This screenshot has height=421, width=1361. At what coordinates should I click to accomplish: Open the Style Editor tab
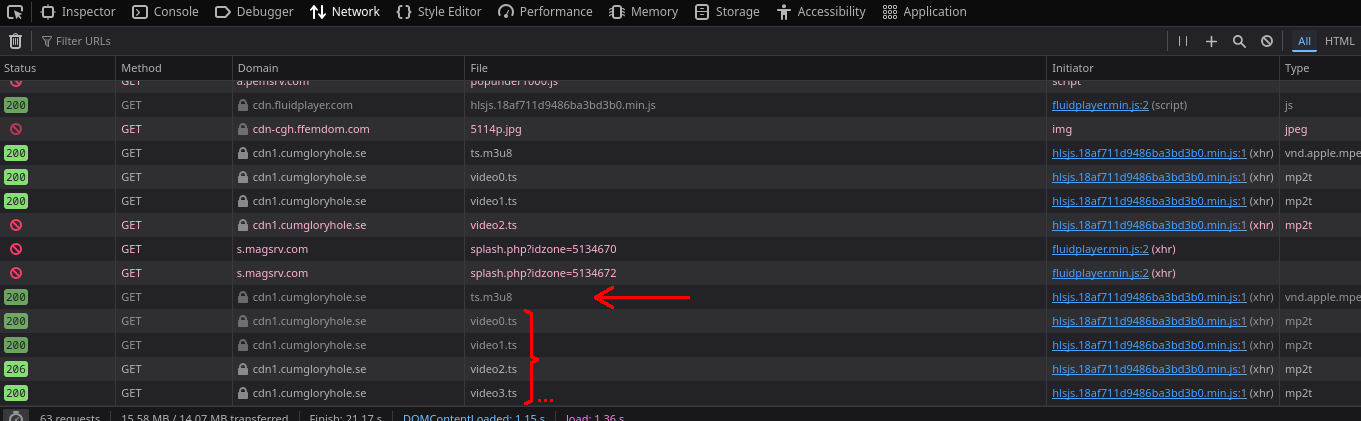[439, 12]
